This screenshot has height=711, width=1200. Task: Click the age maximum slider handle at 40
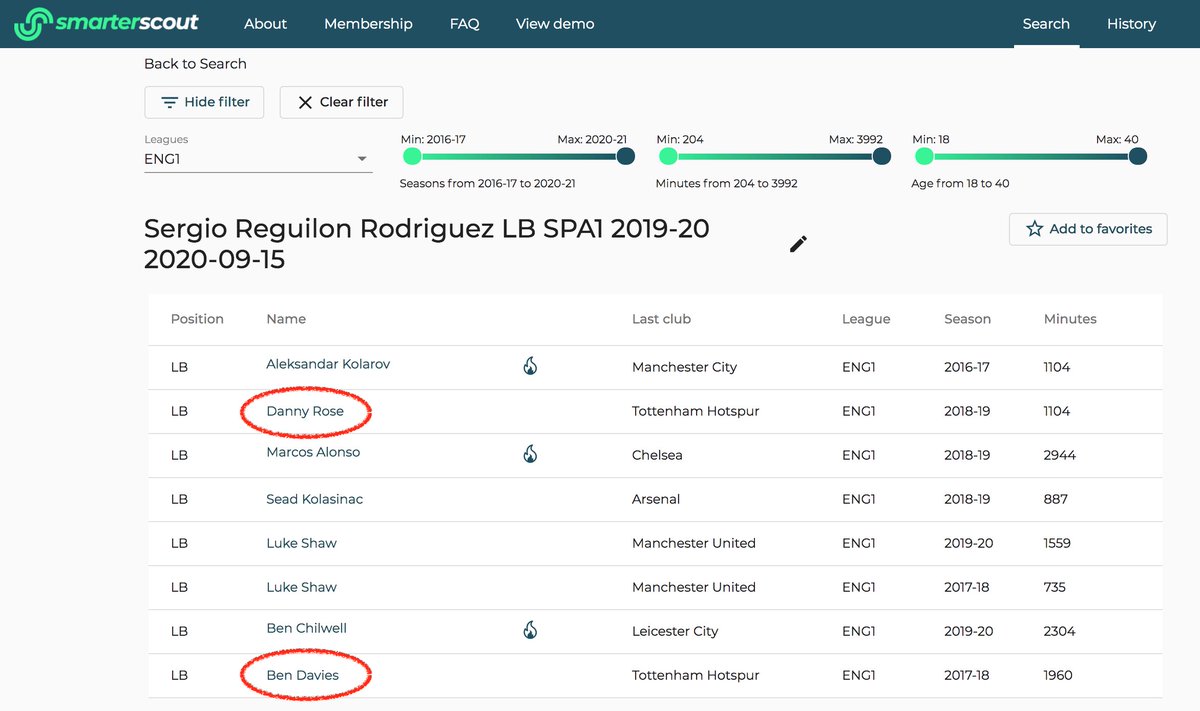[1137, 156]
